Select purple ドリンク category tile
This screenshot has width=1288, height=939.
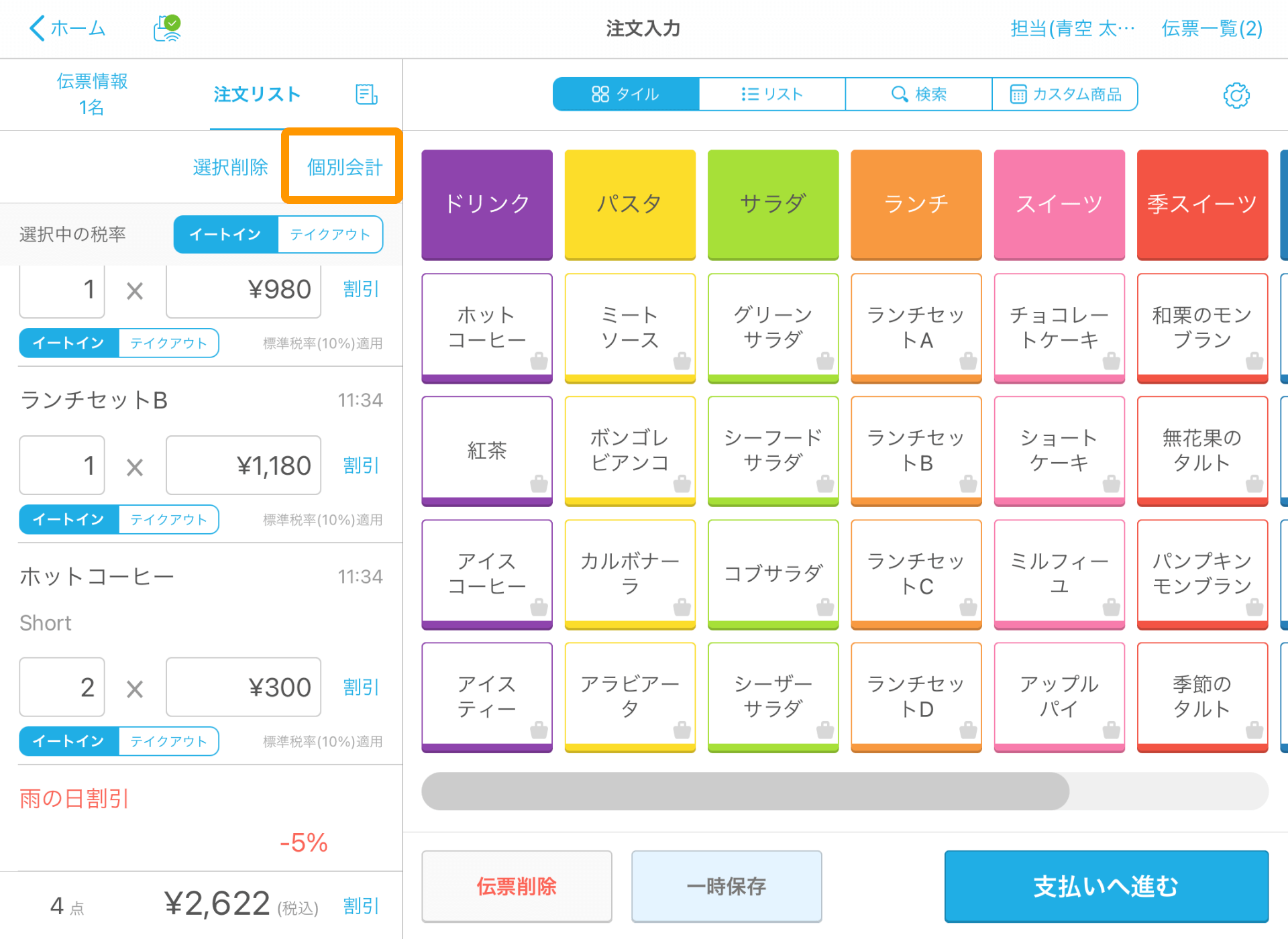pos(487,204)
